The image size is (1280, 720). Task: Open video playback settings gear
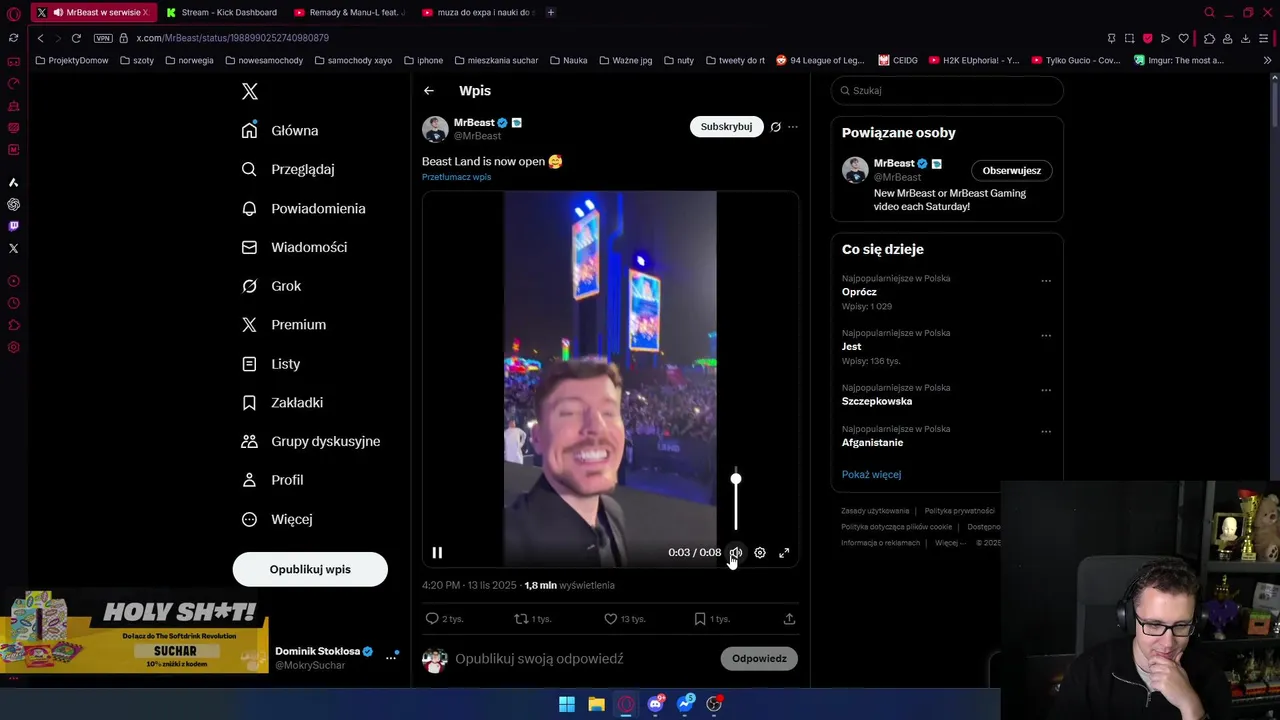click(760, 552)
